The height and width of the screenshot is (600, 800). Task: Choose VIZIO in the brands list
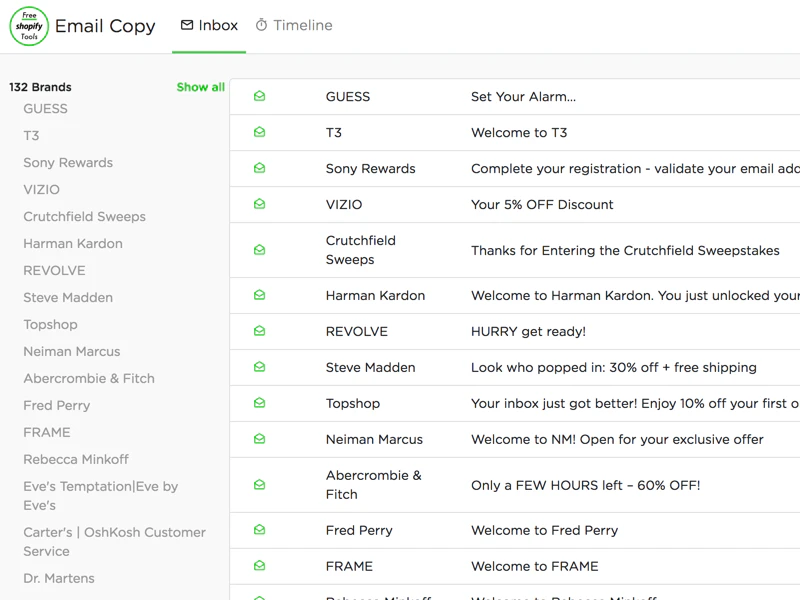[41, 190]
